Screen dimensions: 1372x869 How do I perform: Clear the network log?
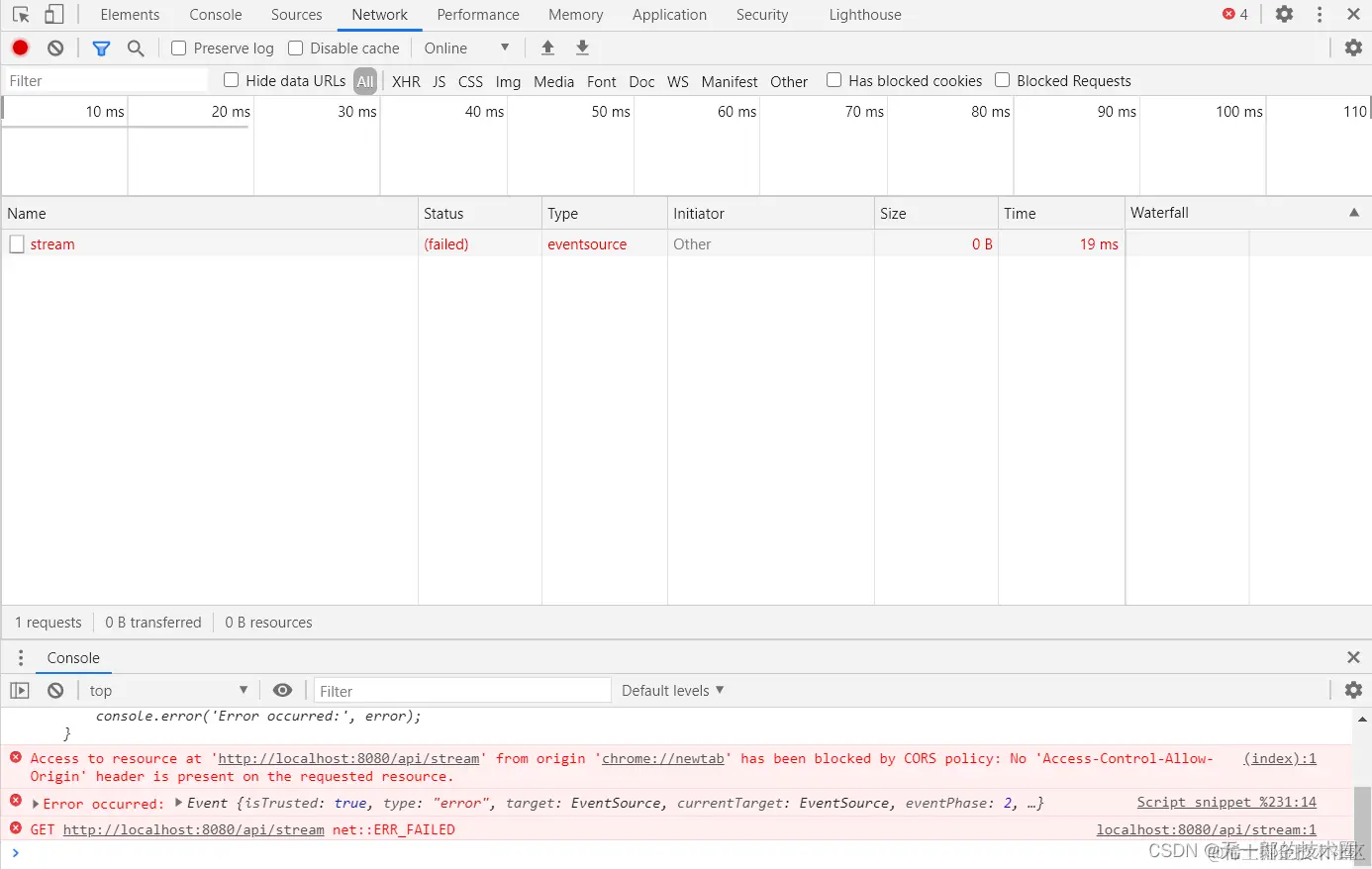pos(55,48)
